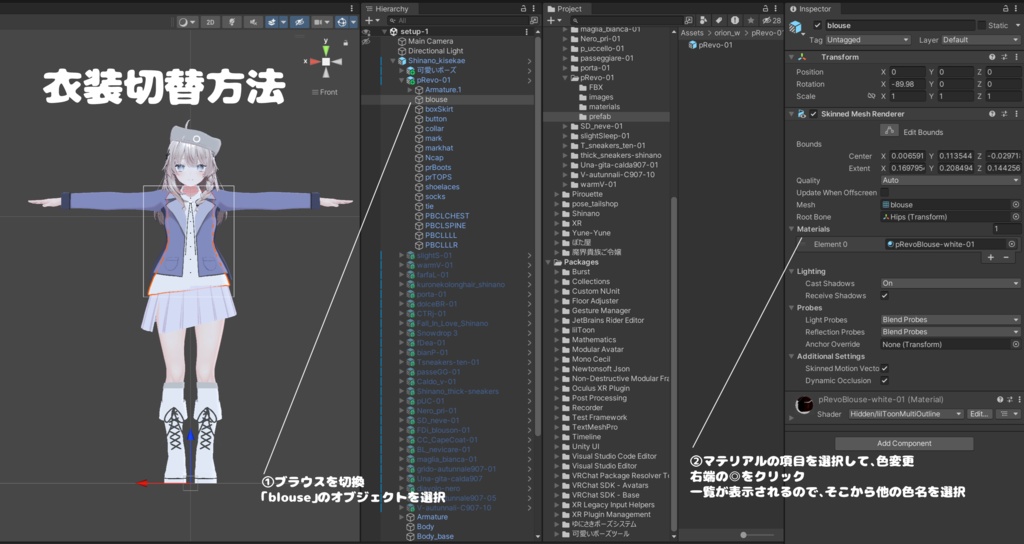Add material element with plus button

(x=991, y=257)
